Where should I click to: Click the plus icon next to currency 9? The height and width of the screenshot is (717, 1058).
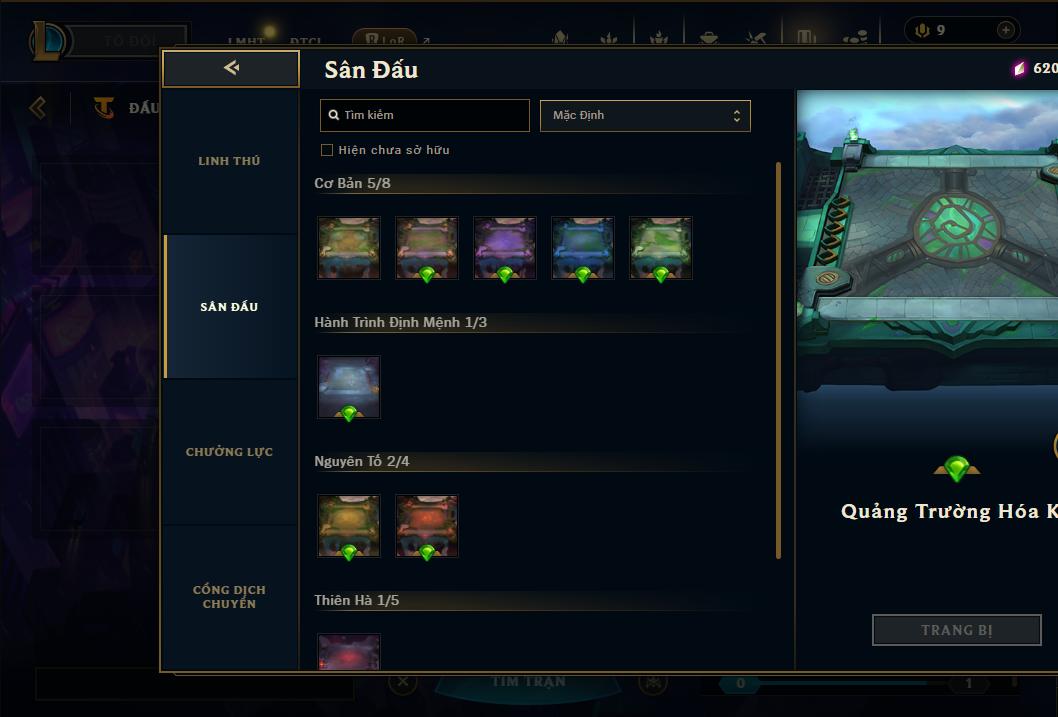click(x=1005, y=30)
